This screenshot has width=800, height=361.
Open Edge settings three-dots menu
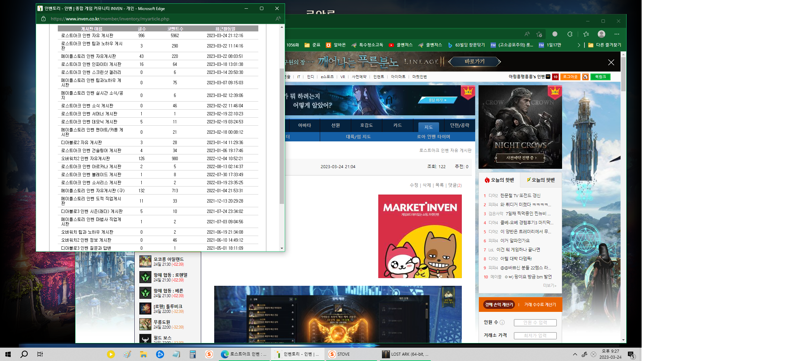[616, 34]
